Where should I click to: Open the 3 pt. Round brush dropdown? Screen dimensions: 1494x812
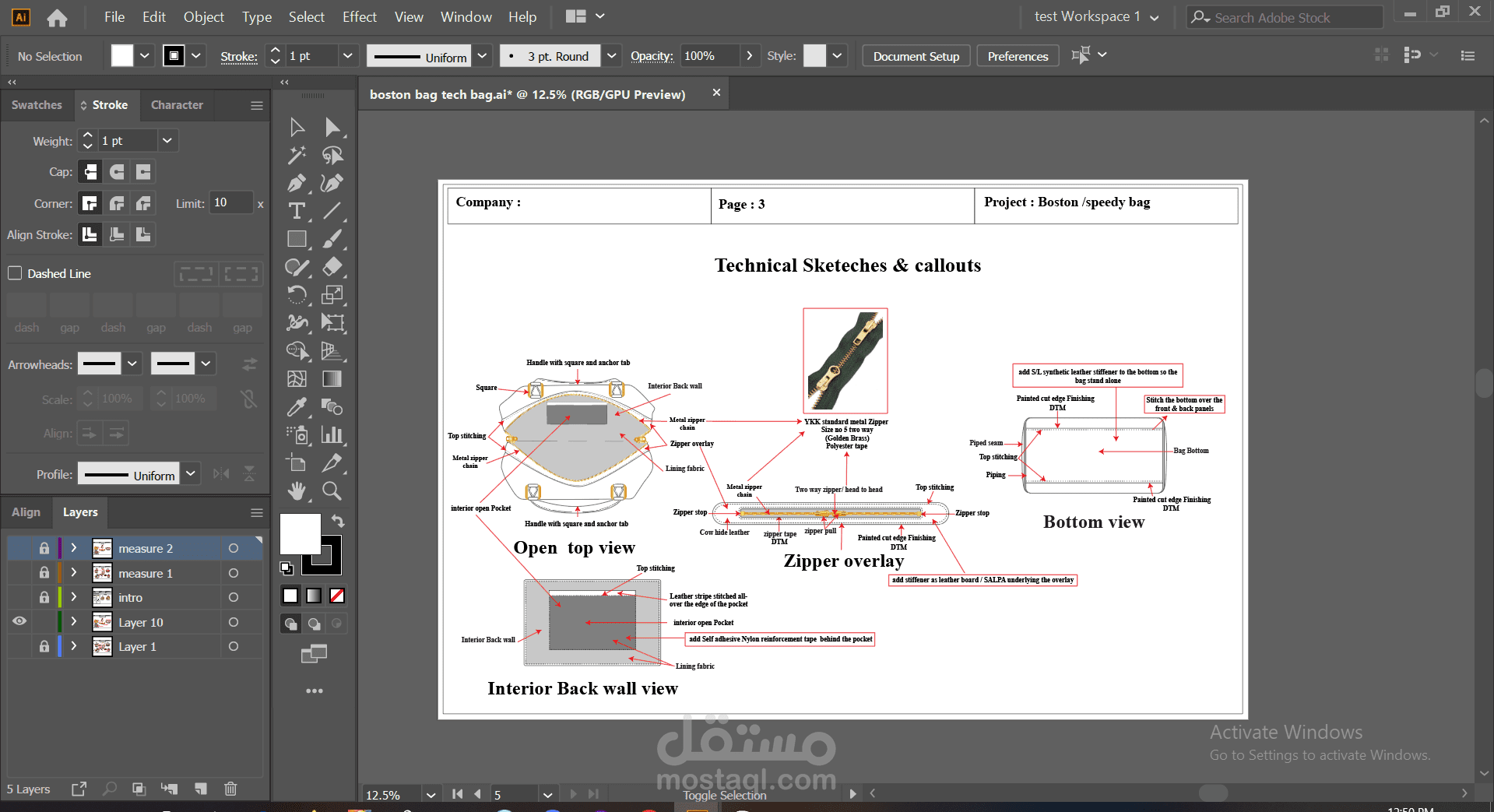point(612,56)
